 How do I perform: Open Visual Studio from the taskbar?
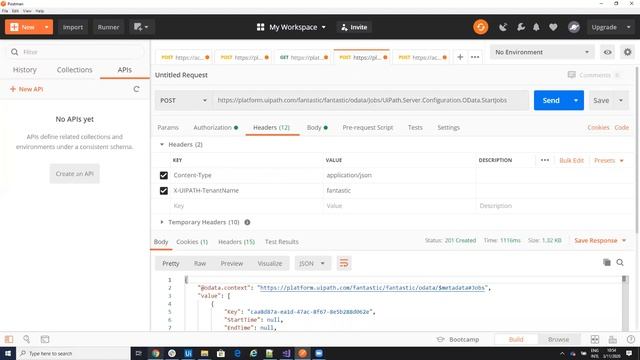click(286, 353)
